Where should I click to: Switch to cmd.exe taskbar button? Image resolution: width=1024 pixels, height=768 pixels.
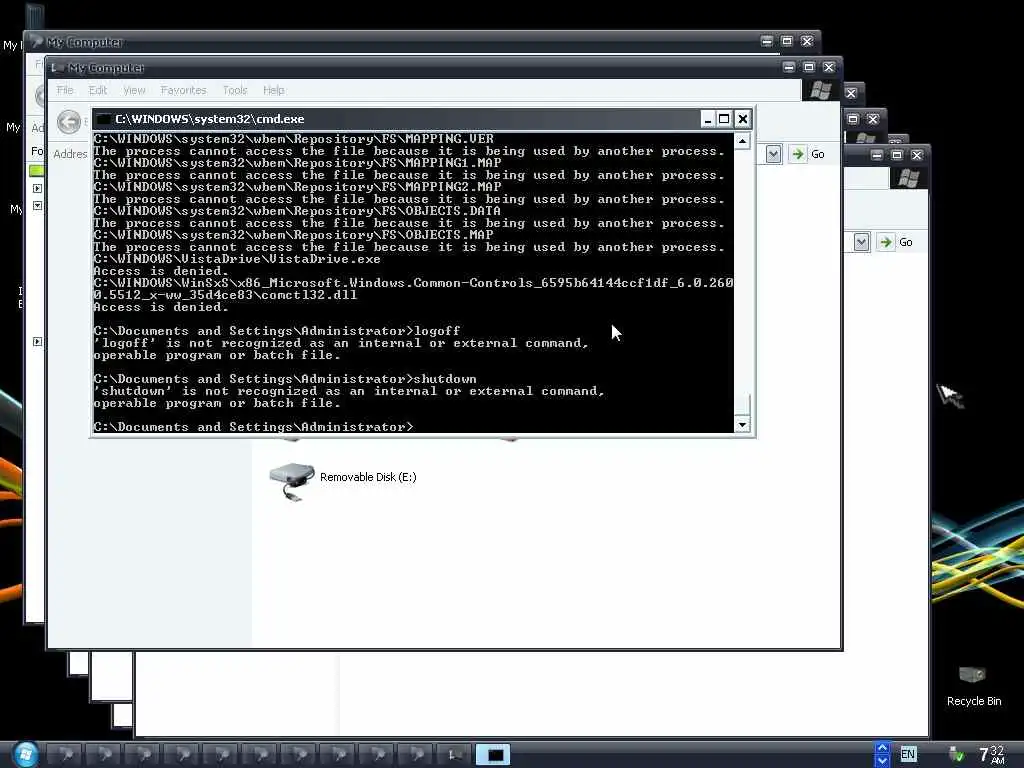(493, 755)
